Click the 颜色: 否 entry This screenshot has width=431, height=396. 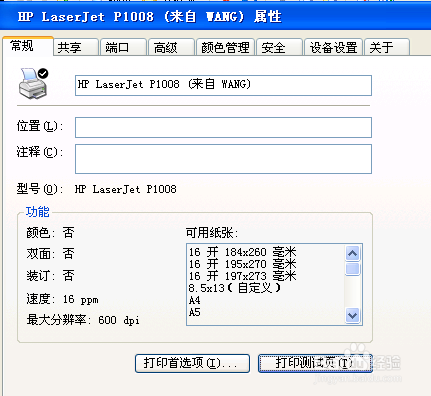50,233
